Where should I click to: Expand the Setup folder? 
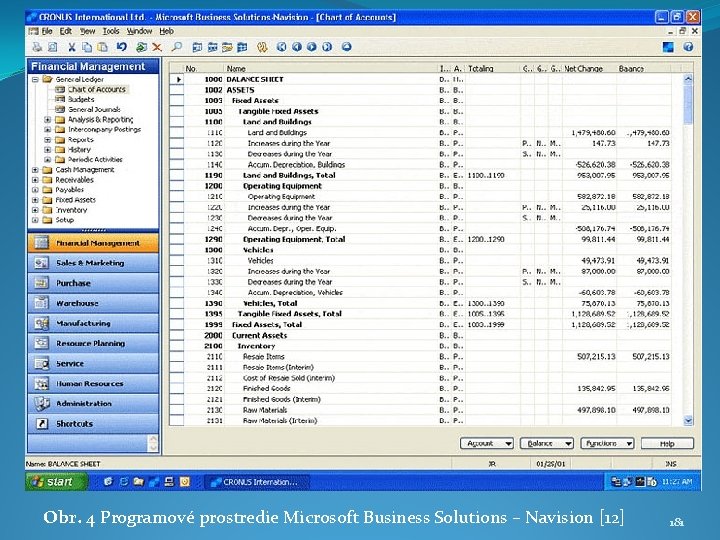35,220
